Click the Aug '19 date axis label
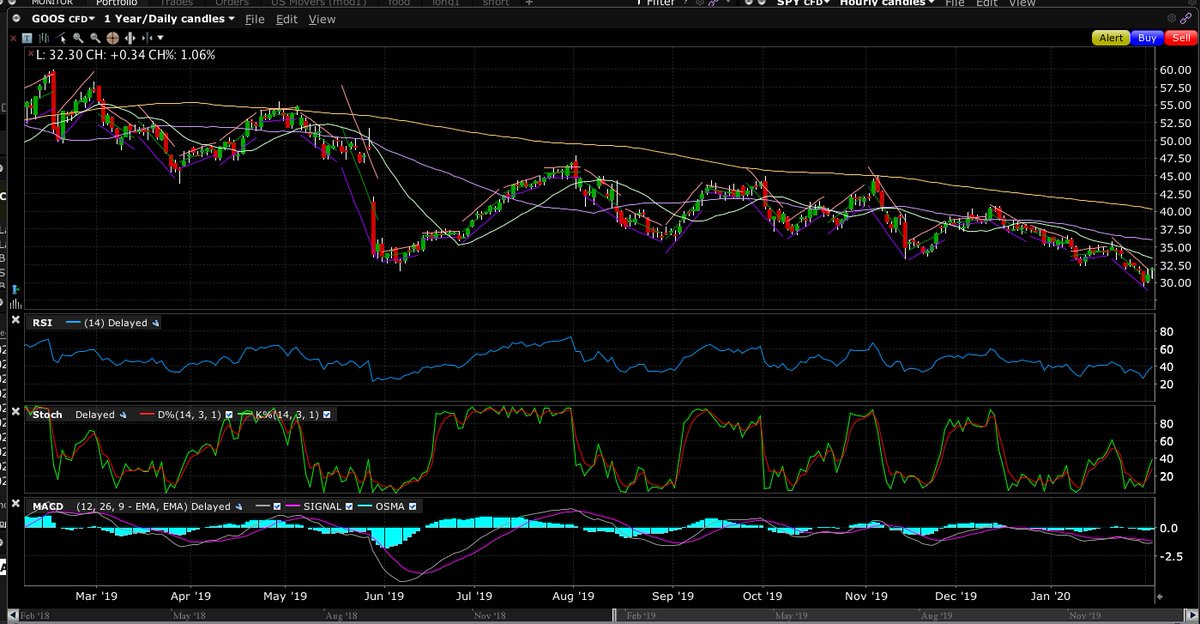This screenshot has height=624, width=1200. click(x=572, y=596)
